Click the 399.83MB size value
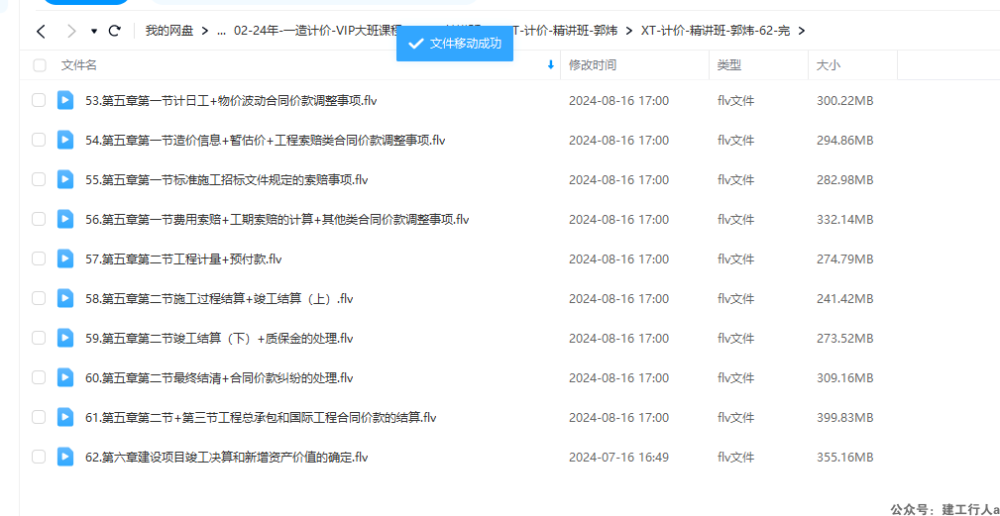The image size is (1000, 516). coord(845,418)
